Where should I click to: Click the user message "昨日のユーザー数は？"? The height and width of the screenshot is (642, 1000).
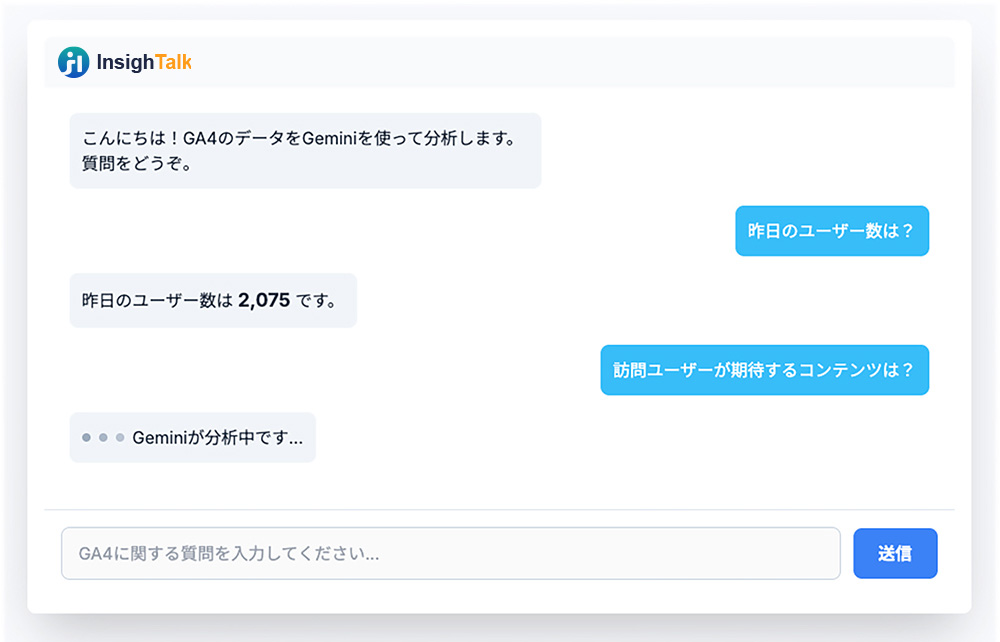point(831,231)
